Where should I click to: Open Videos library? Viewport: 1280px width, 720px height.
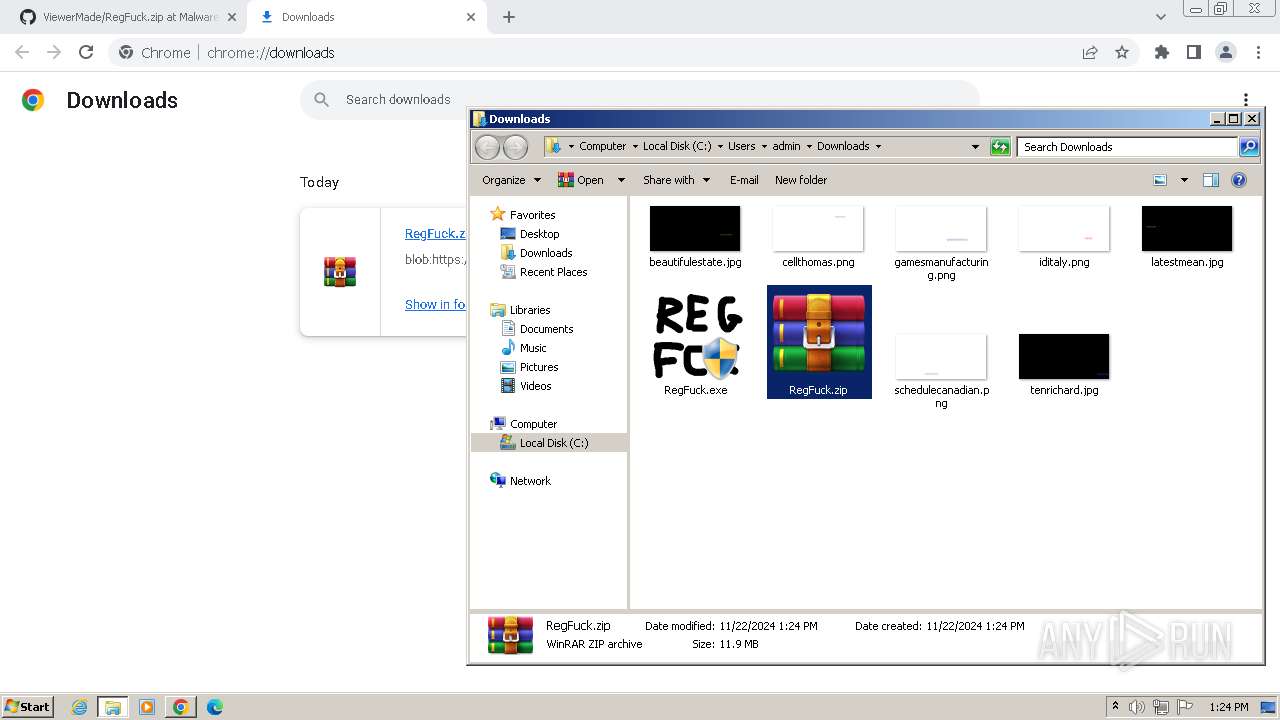535,386
